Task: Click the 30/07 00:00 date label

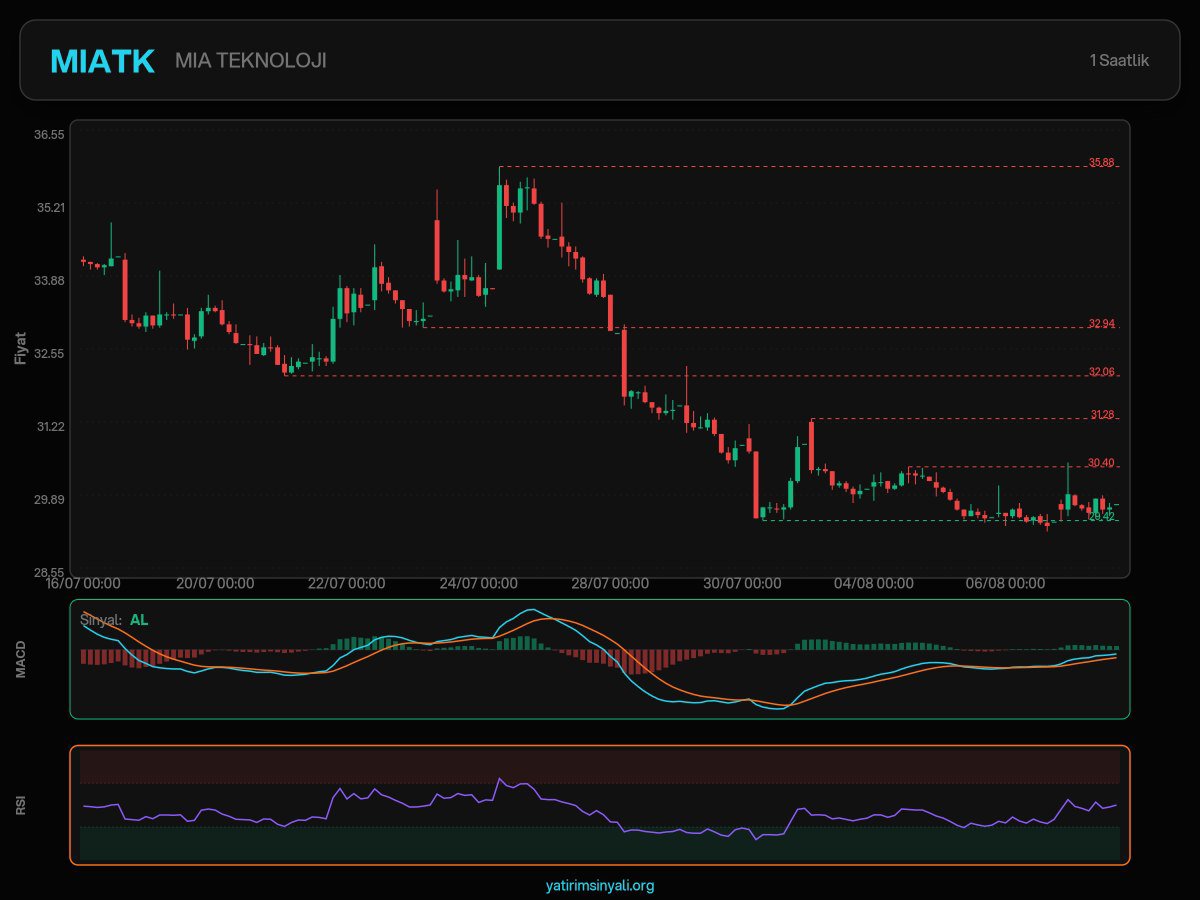Action: [x=742, y=583]
